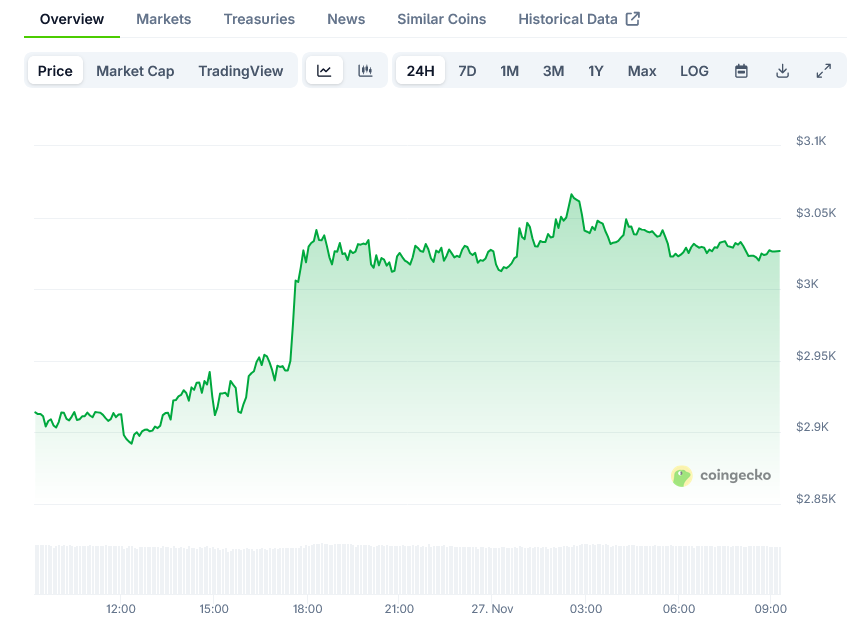
Task: Set chart range to 7D
Action: point(467,71)
